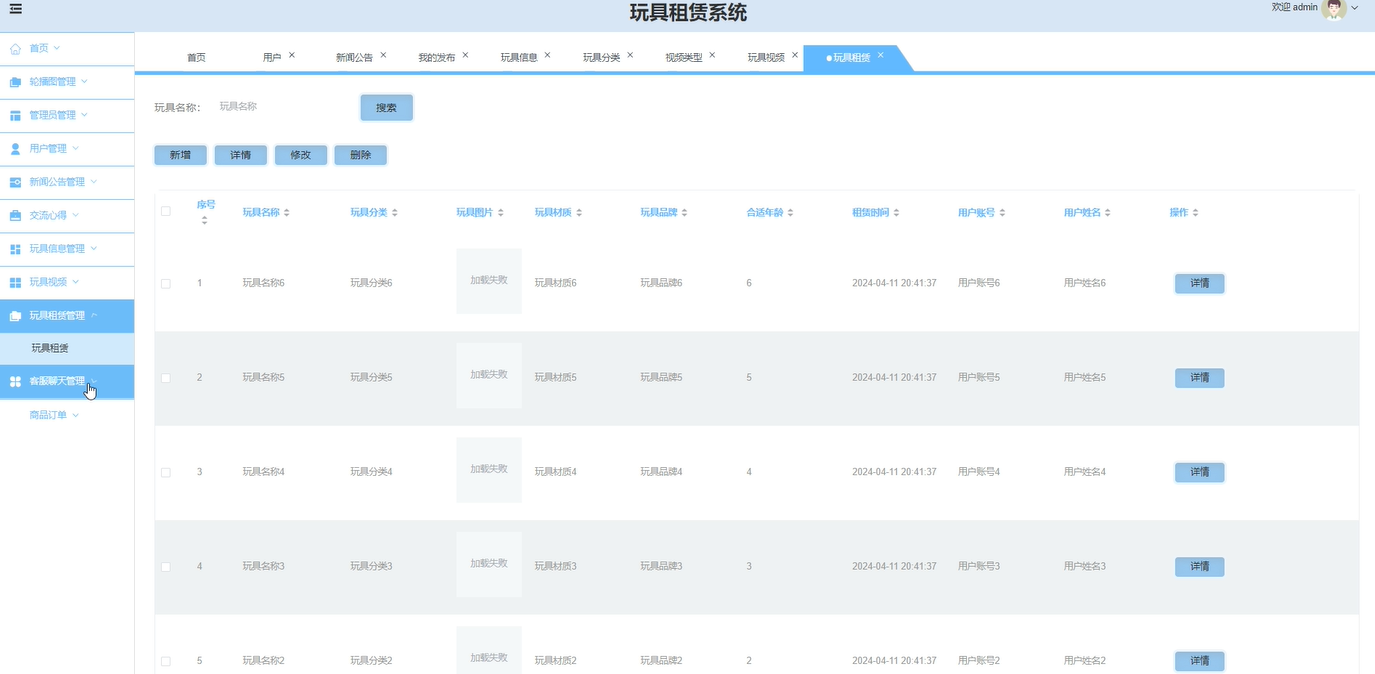Sort by 玩具品牌 column arrow
The image size is (1375, 674).
(685, 213)
